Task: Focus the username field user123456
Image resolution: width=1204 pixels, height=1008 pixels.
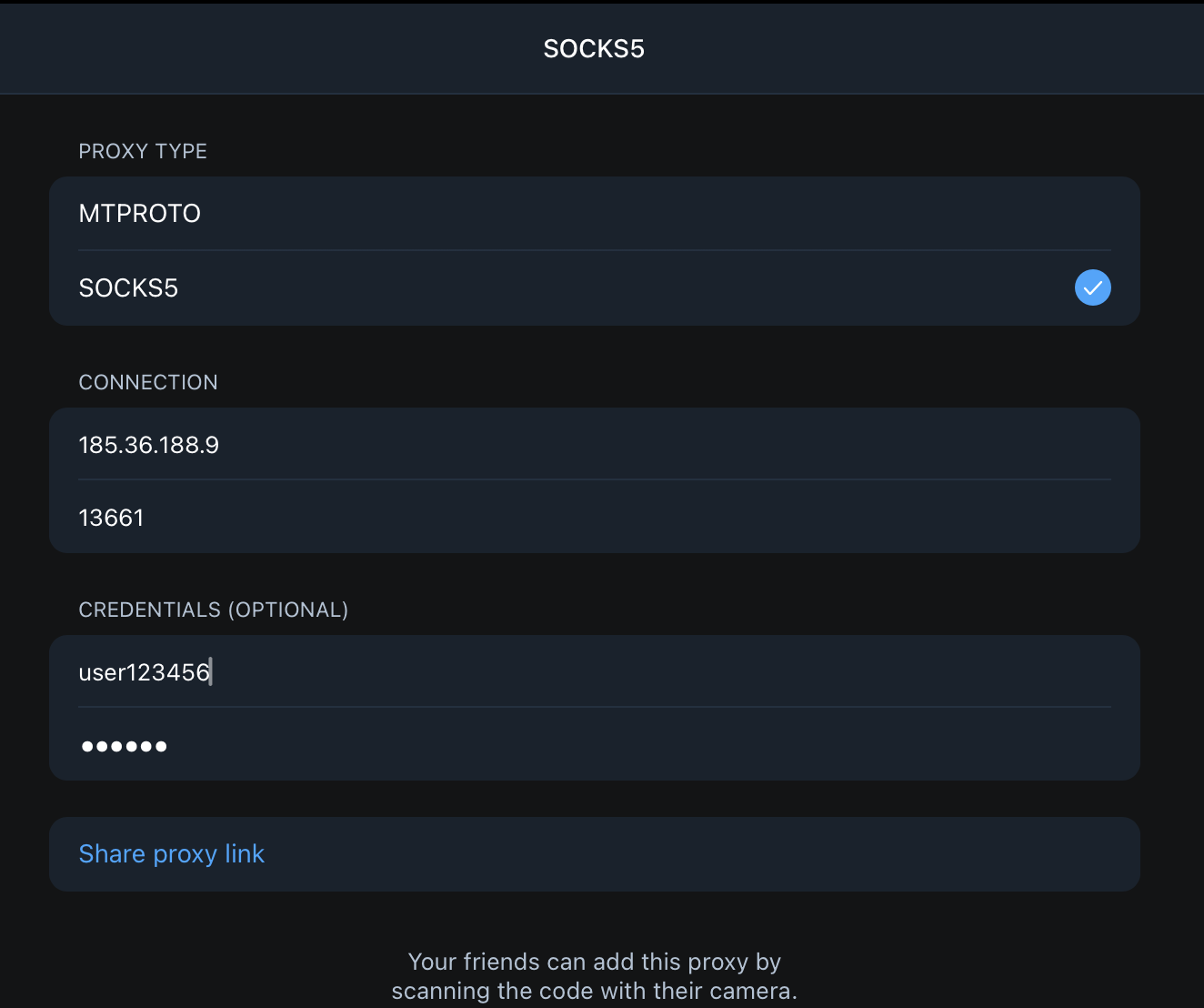Action: [x=144, y=672]
